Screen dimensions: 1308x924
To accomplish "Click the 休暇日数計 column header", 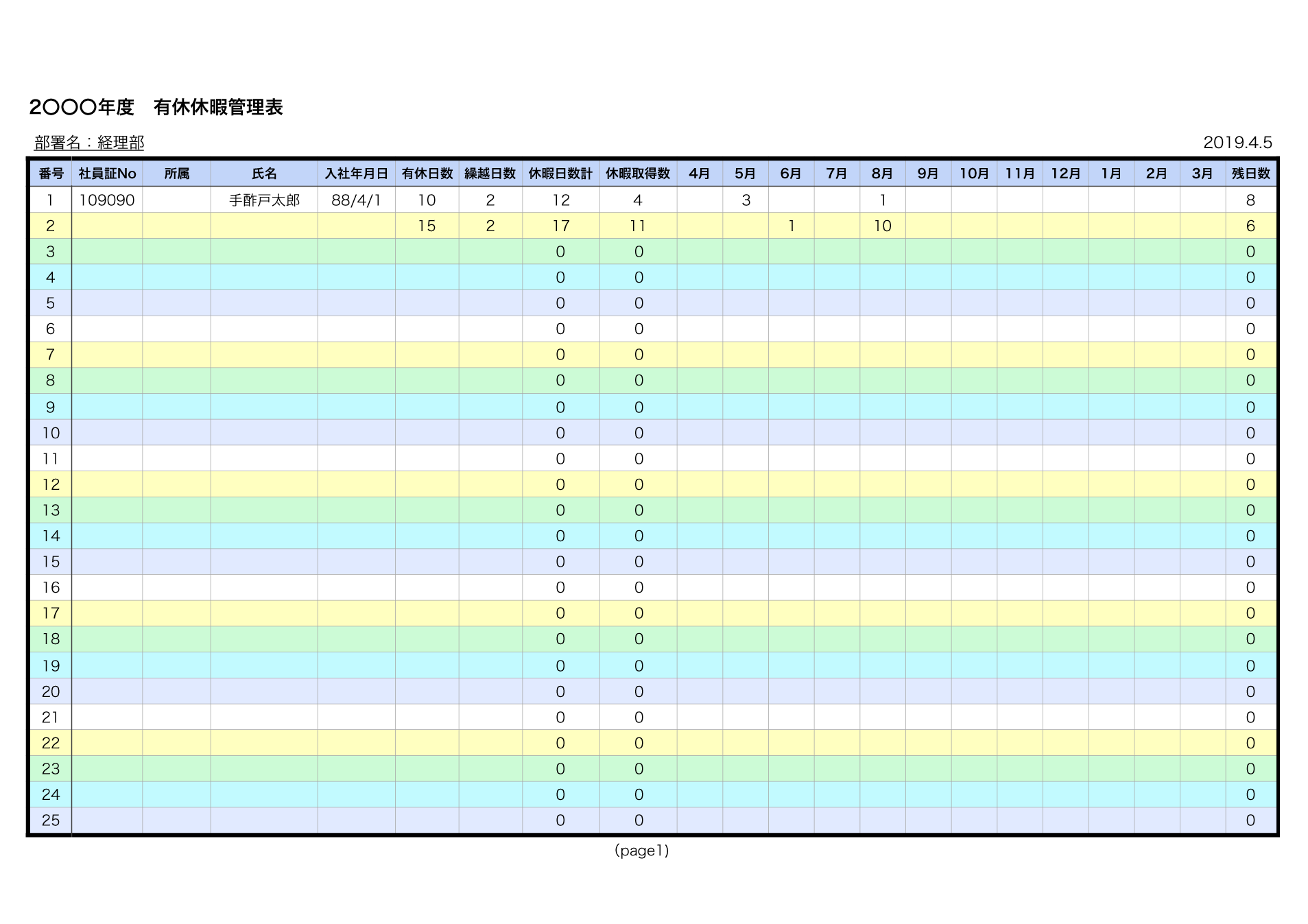I will [560, 174].
